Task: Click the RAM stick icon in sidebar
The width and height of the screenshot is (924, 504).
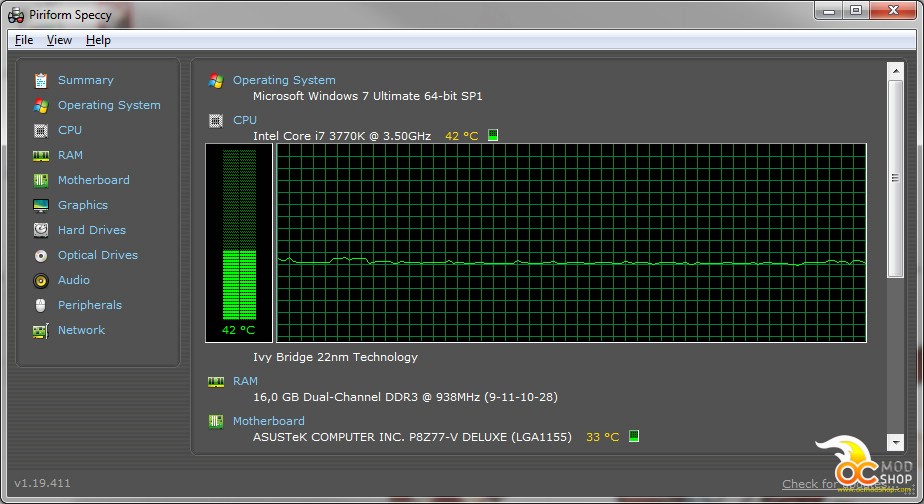Action: [41, 156]
